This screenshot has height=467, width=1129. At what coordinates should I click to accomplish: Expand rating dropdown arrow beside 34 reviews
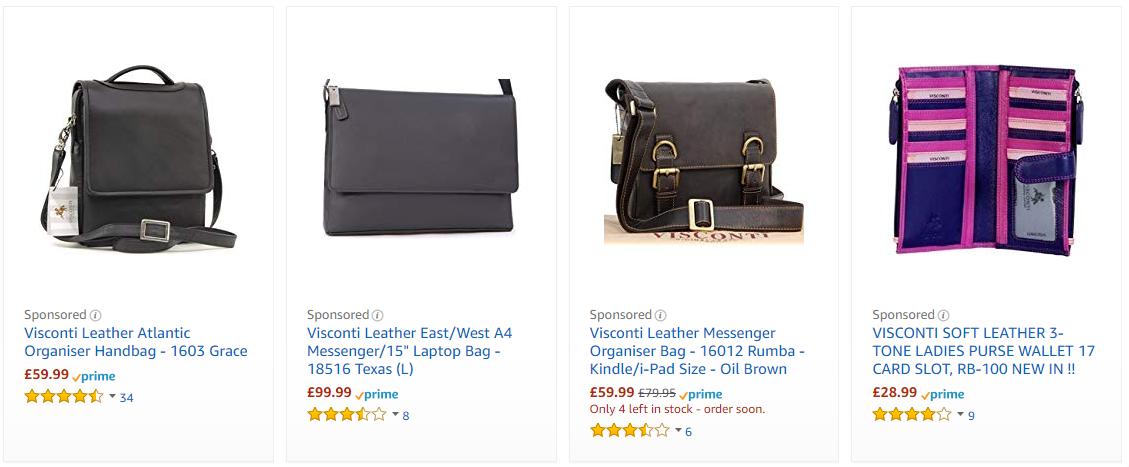tap(112, 396)
